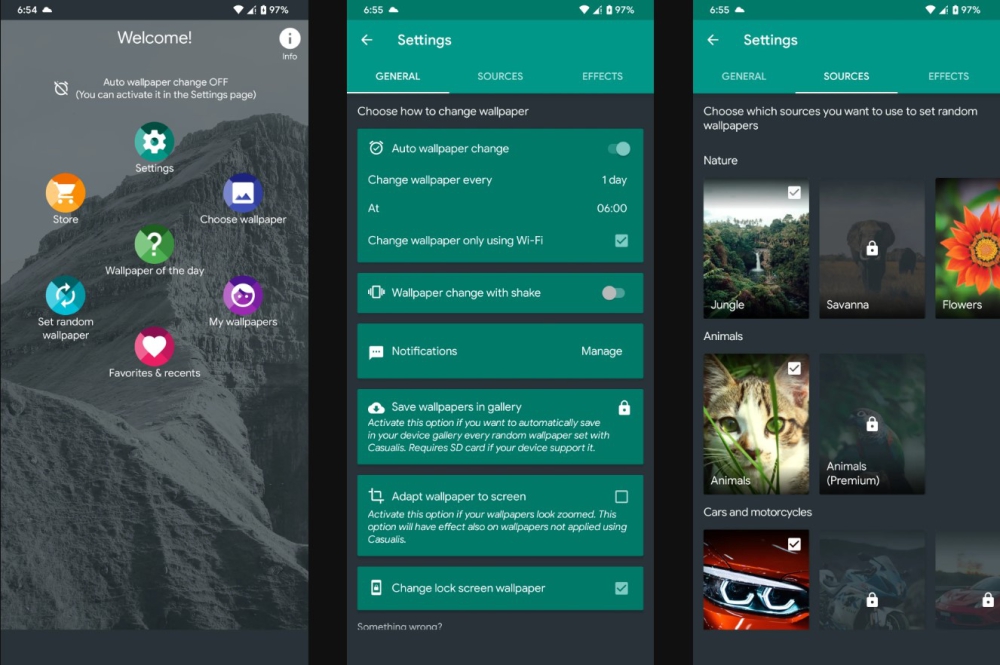
Task: Tap the locked Savanna source thumbnail
Action: point(872,249)
